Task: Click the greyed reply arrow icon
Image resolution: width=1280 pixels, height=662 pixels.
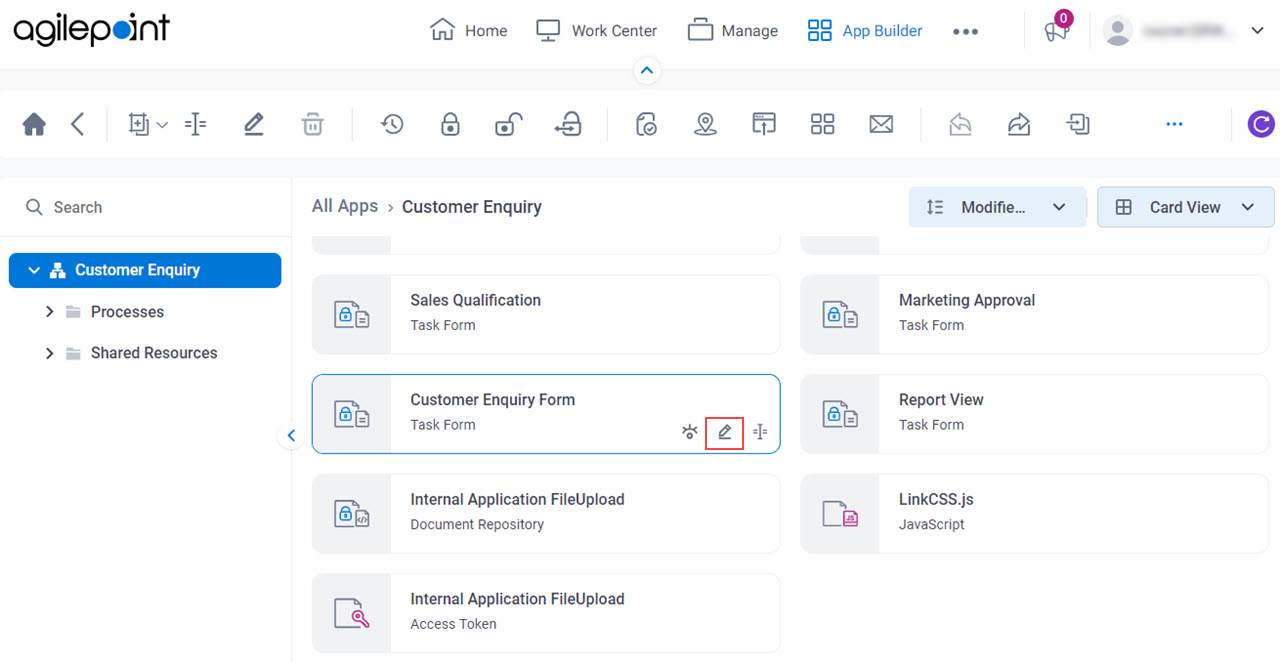Action: (960, 124)
